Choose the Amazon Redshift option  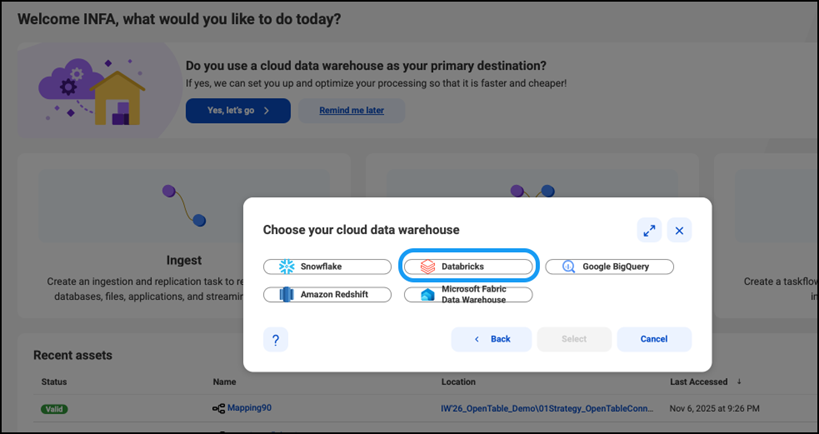tap(327, 295)
